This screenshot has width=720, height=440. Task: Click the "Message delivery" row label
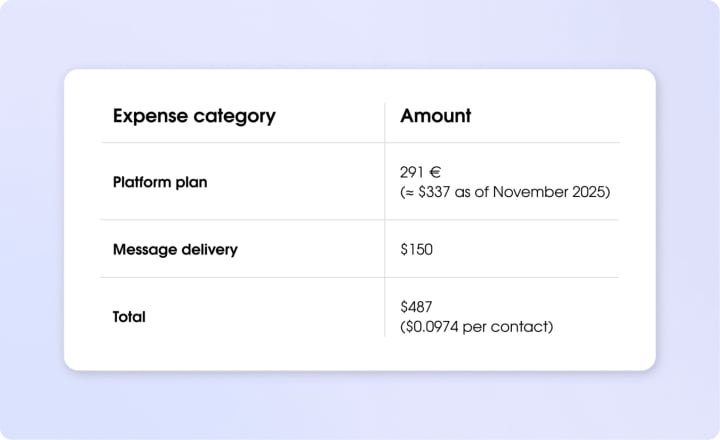point(175,249)
